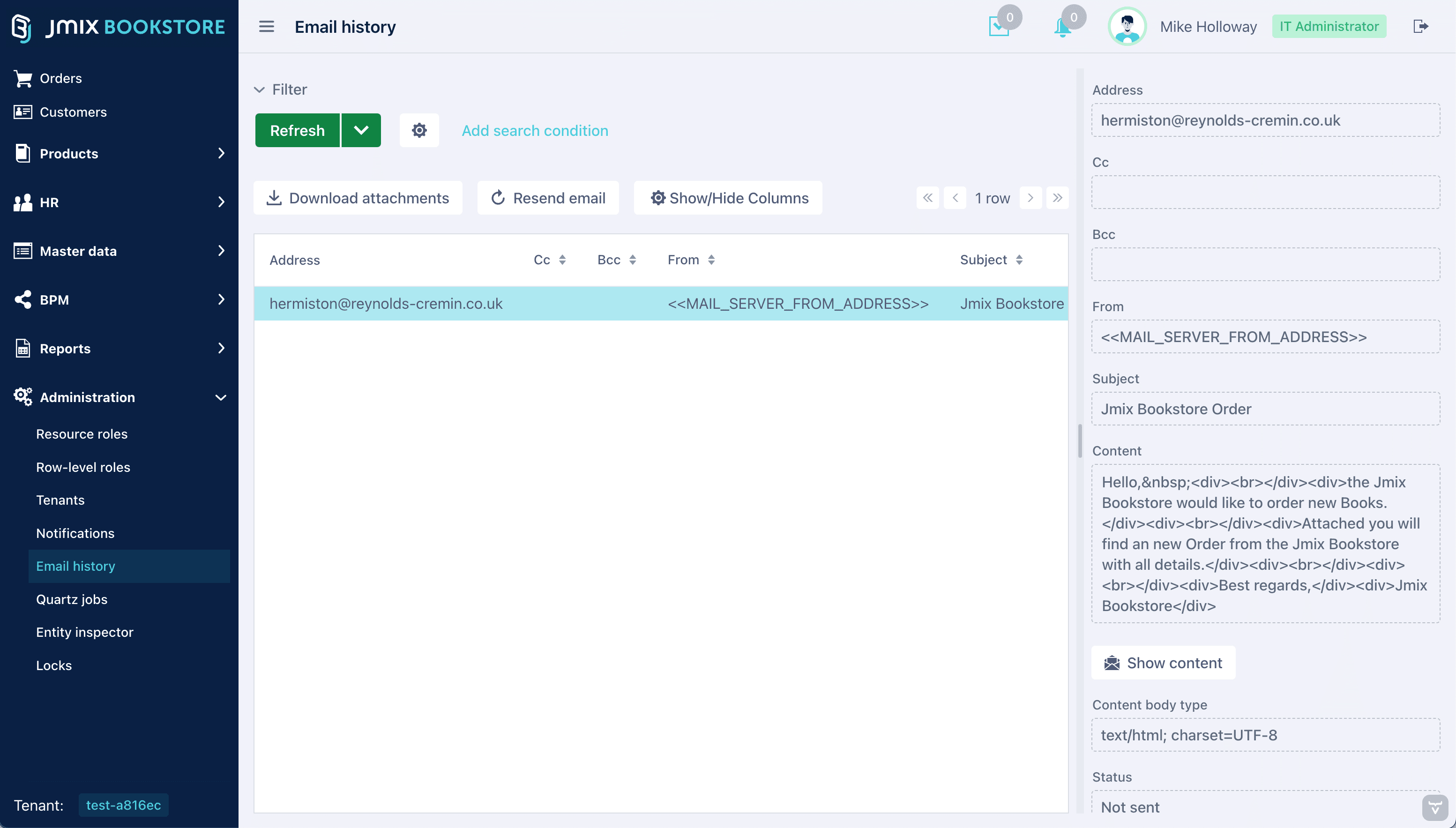Open the Refresh dropdown arrow
The height and width of the screenshot is (828, 1456).
361,130
